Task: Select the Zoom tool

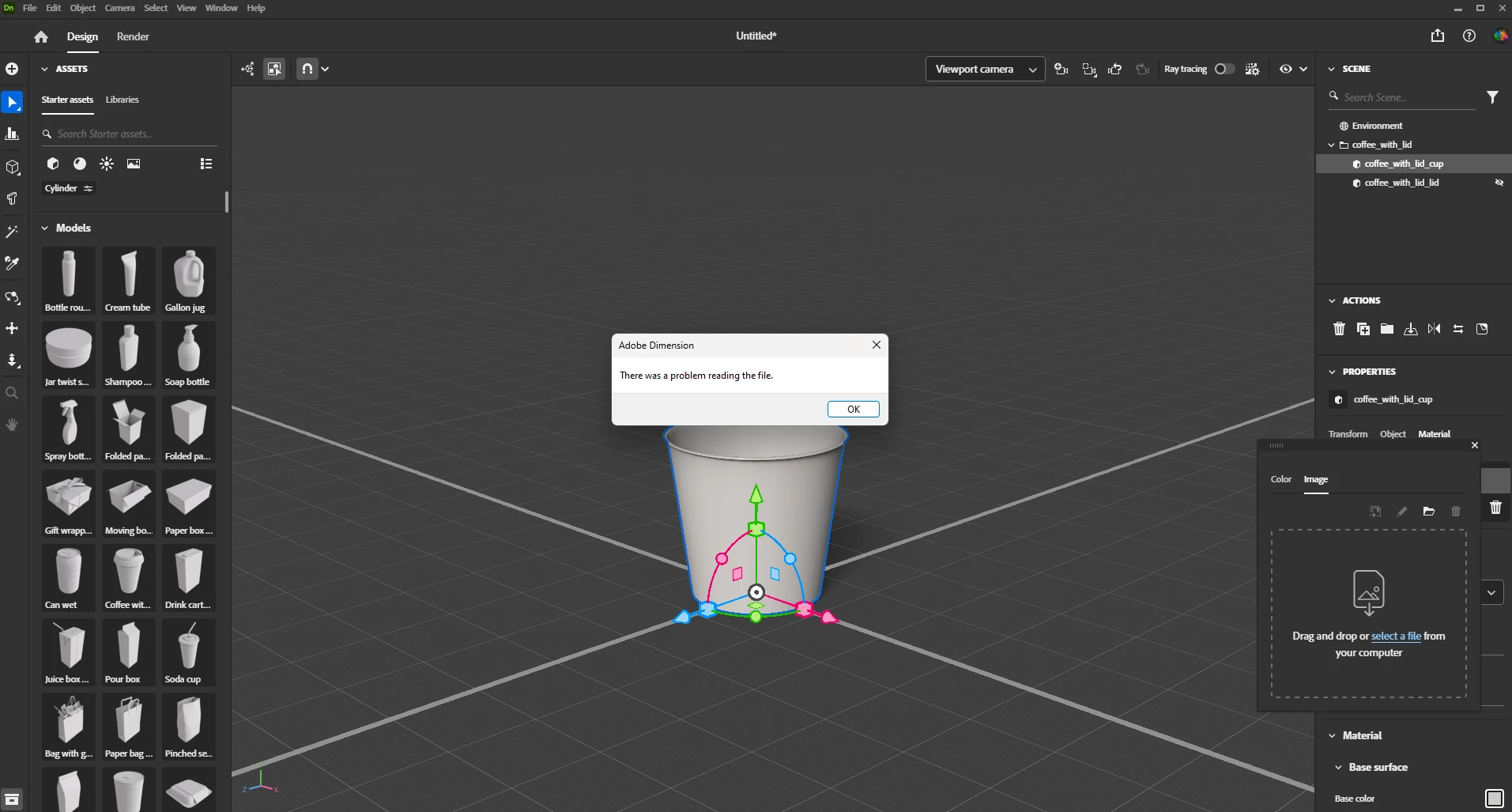Action: (12, 393)
